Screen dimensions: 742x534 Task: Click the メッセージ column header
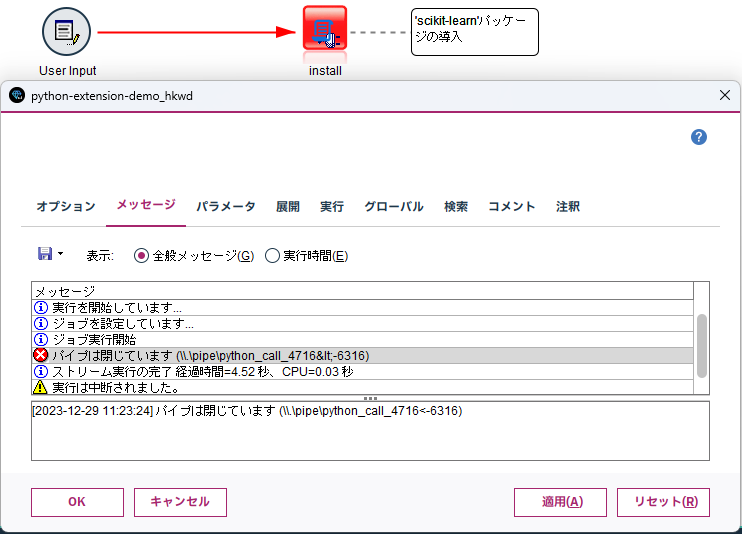362,291
